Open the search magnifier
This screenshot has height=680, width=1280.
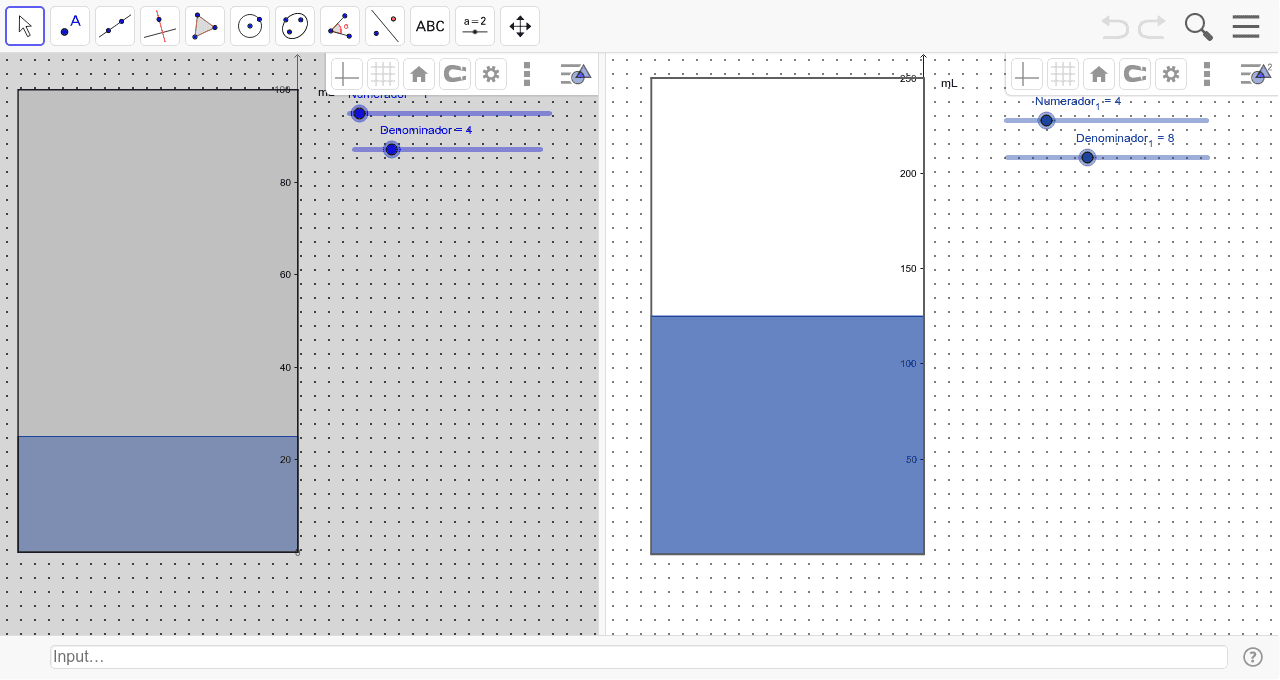click(x=1199, y=27)
